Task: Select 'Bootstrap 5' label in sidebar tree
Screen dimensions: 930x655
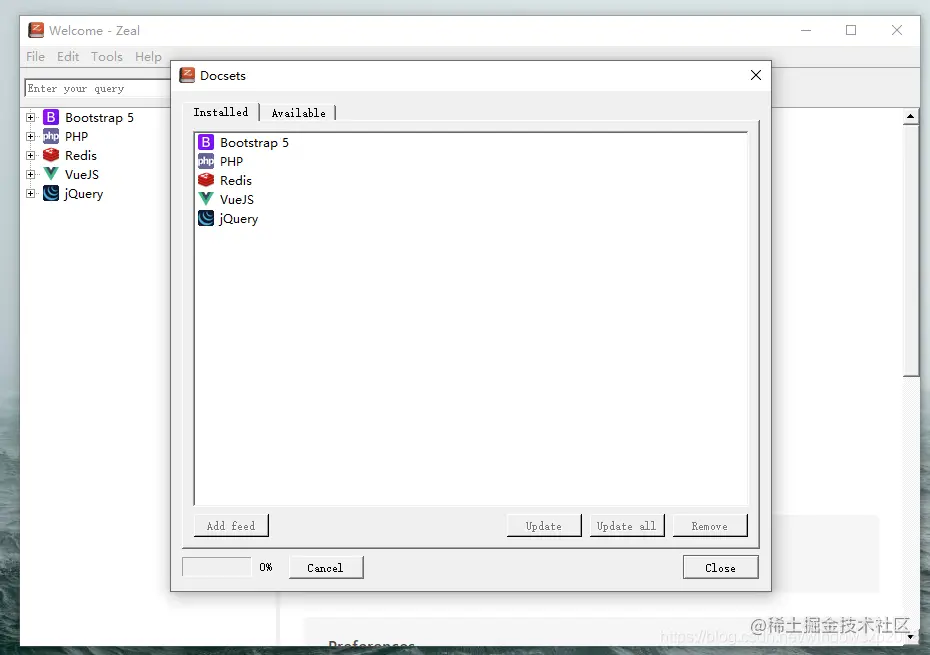Action: point(100,117)
